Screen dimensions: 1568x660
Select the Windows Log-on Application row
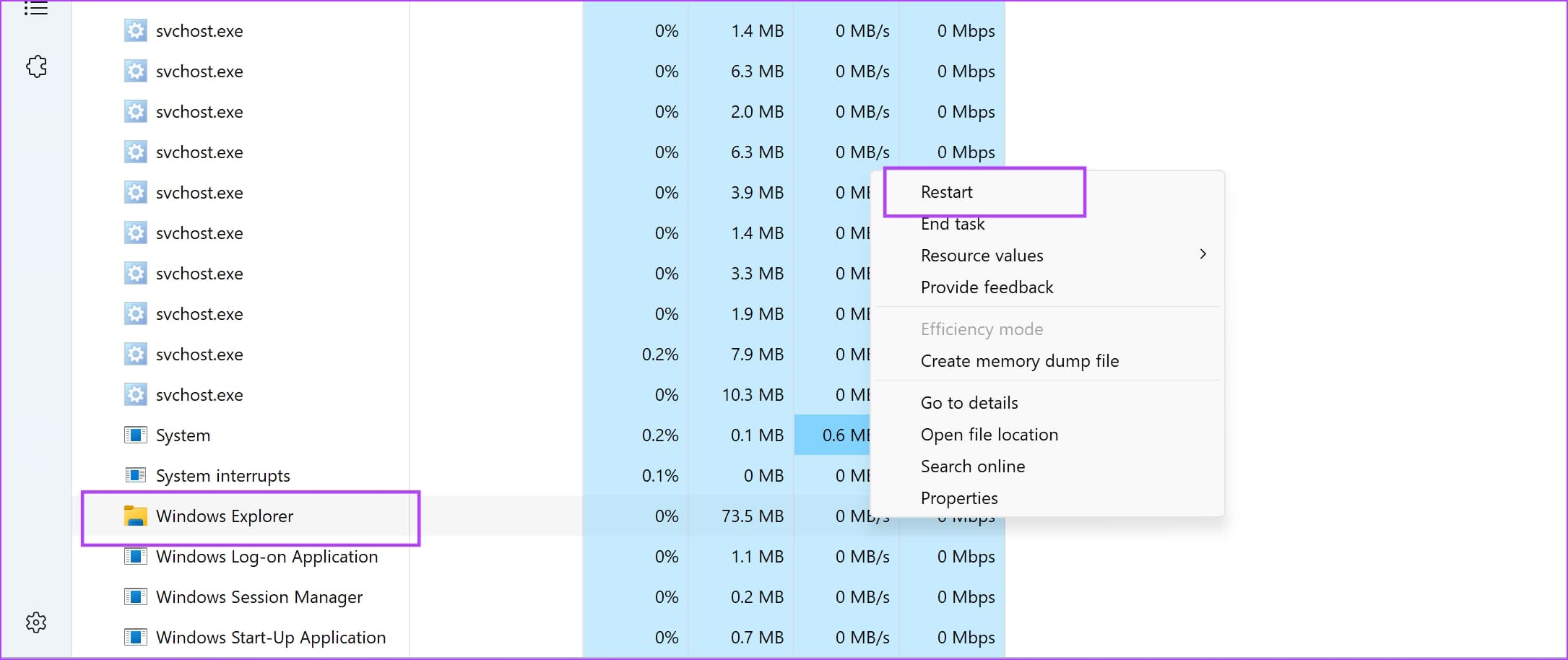pos(267,556)
